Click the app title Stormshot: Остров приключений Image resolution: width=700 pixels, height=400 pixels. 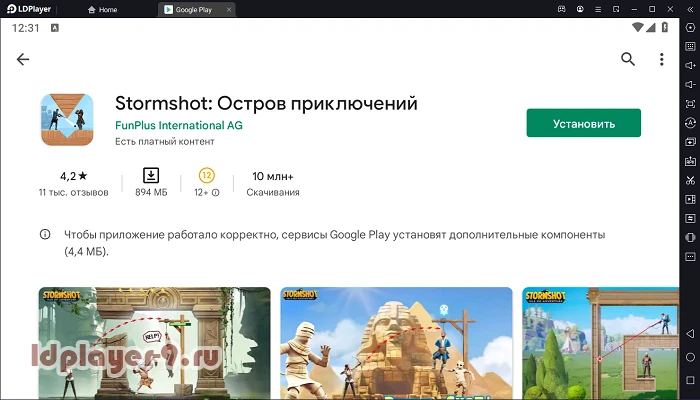(x=266, y=103)
